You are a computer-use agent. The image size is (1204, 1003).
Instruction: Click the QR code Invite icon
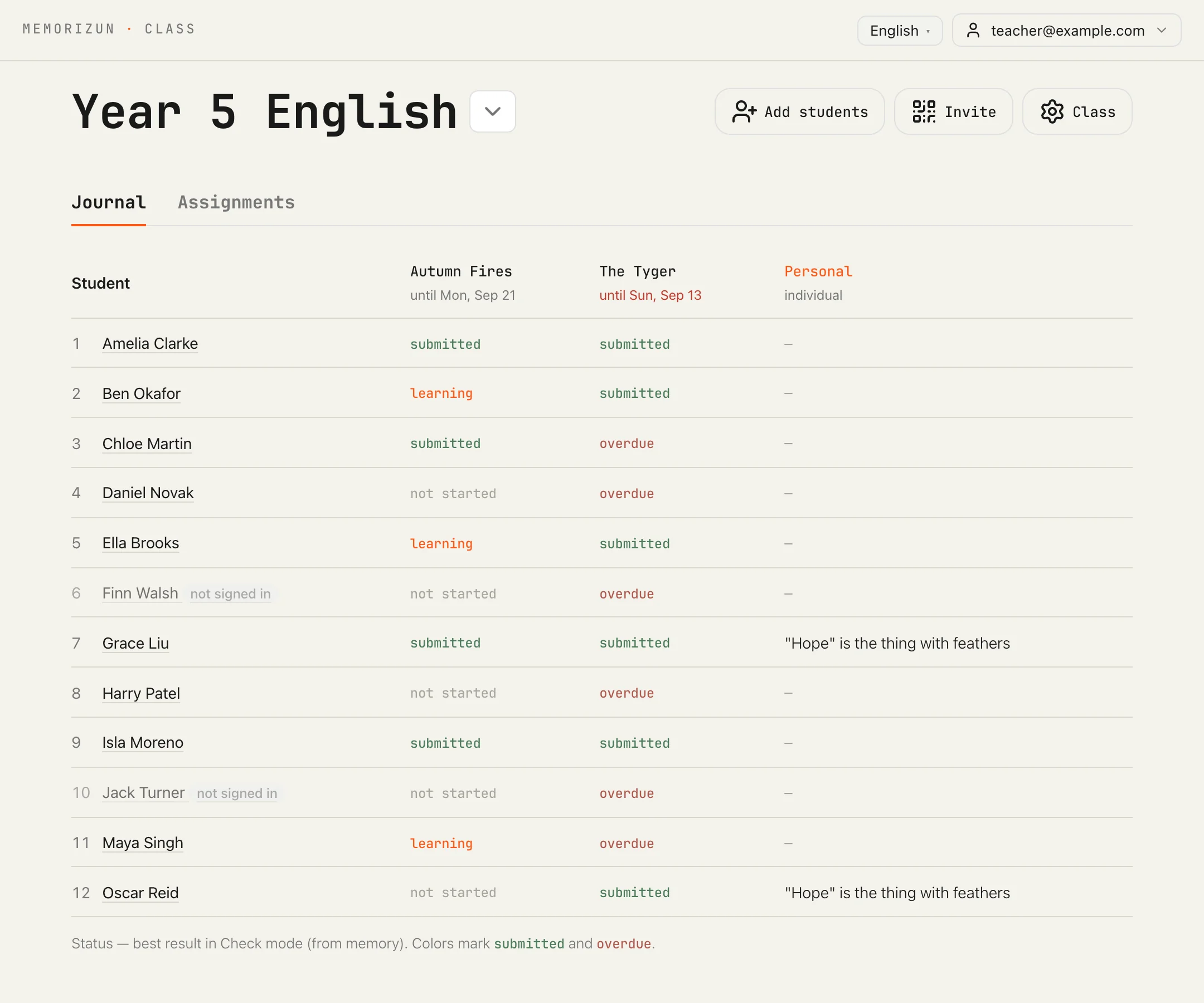click(924, 112)
